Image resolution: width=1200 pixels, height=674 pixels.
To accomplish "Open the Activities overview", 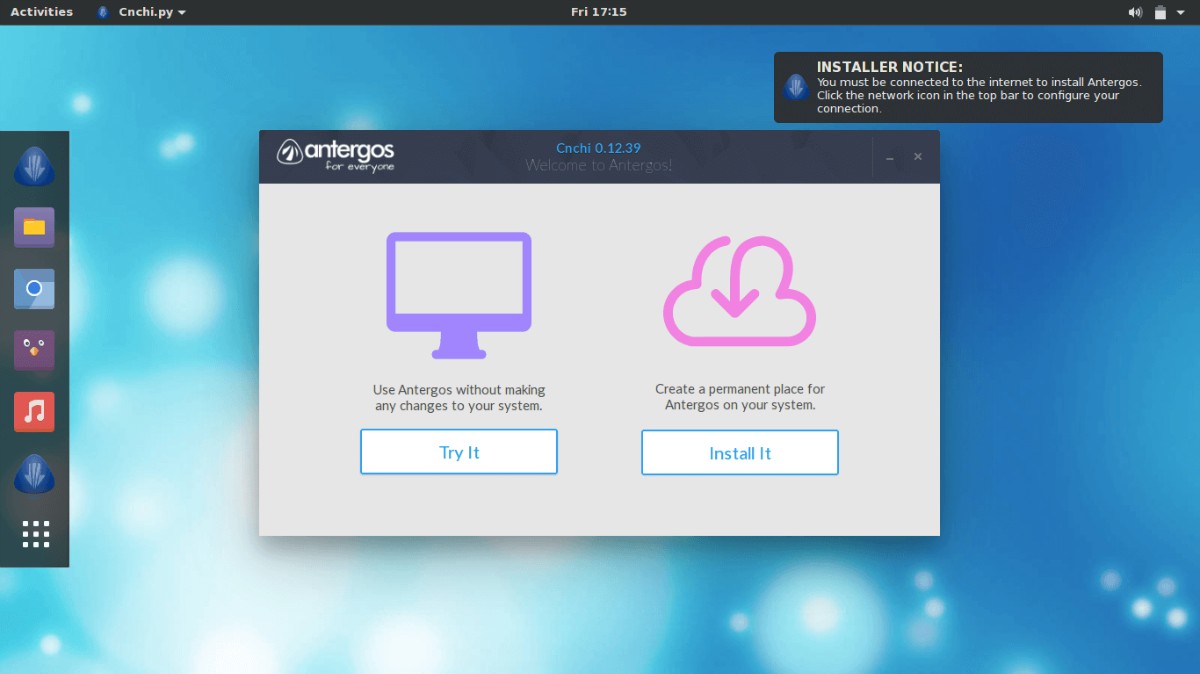I will click(42, 12).
